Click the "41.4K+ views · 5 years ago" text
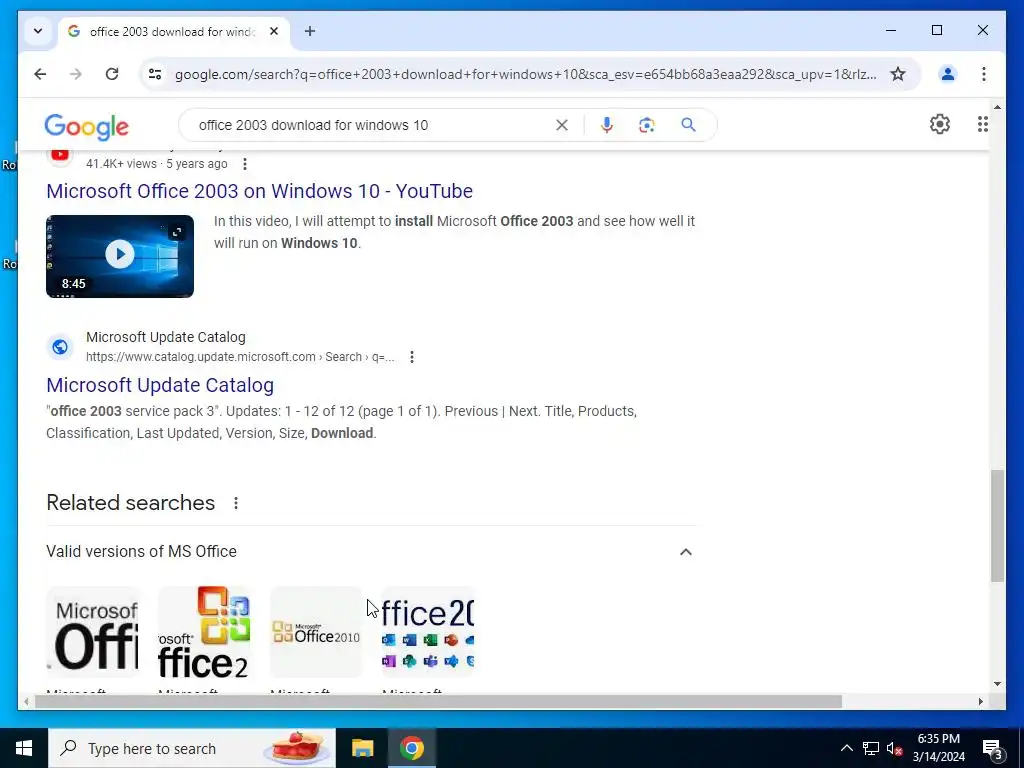The width and height of the screenshot is (1024, 768). pos(157,164)
